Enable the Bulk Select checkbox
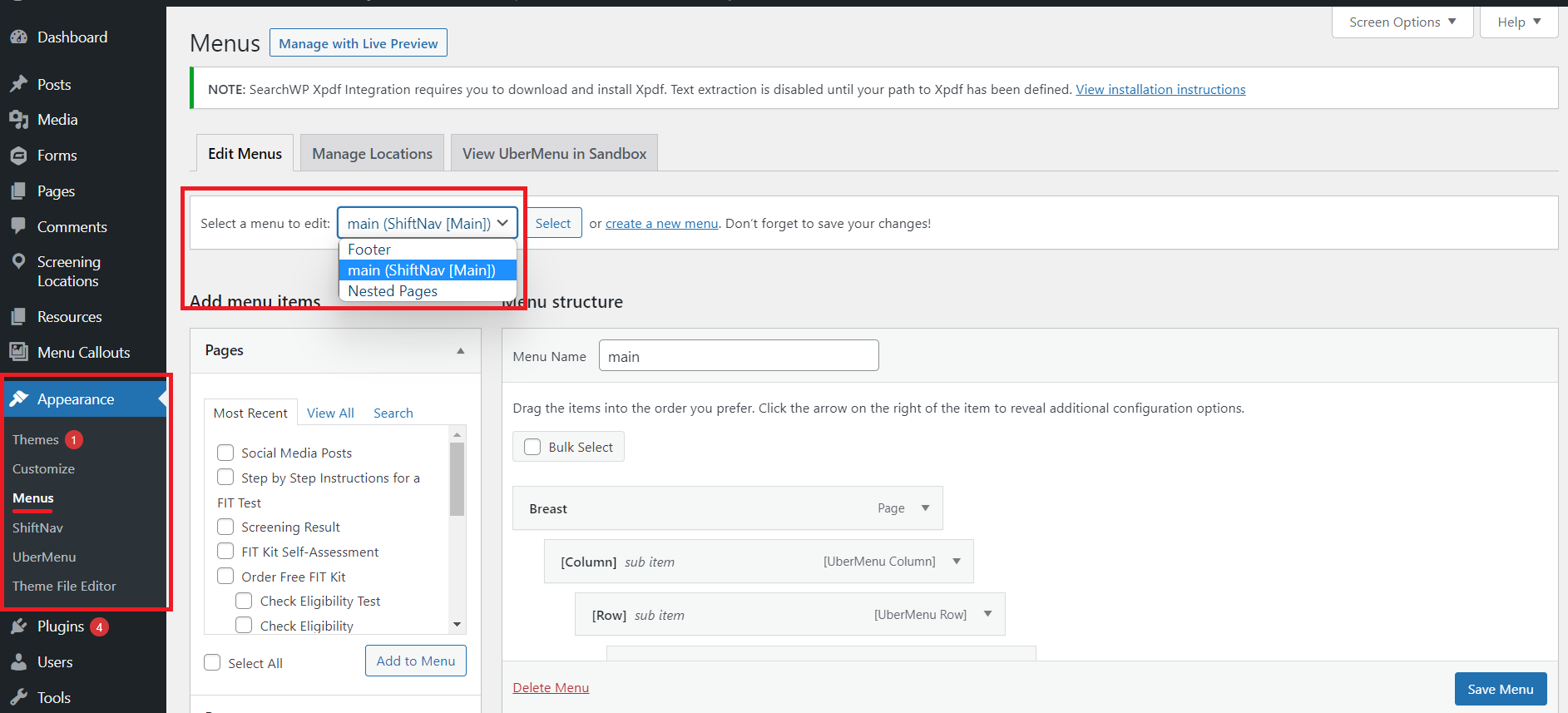 click(x=532, y=447)
